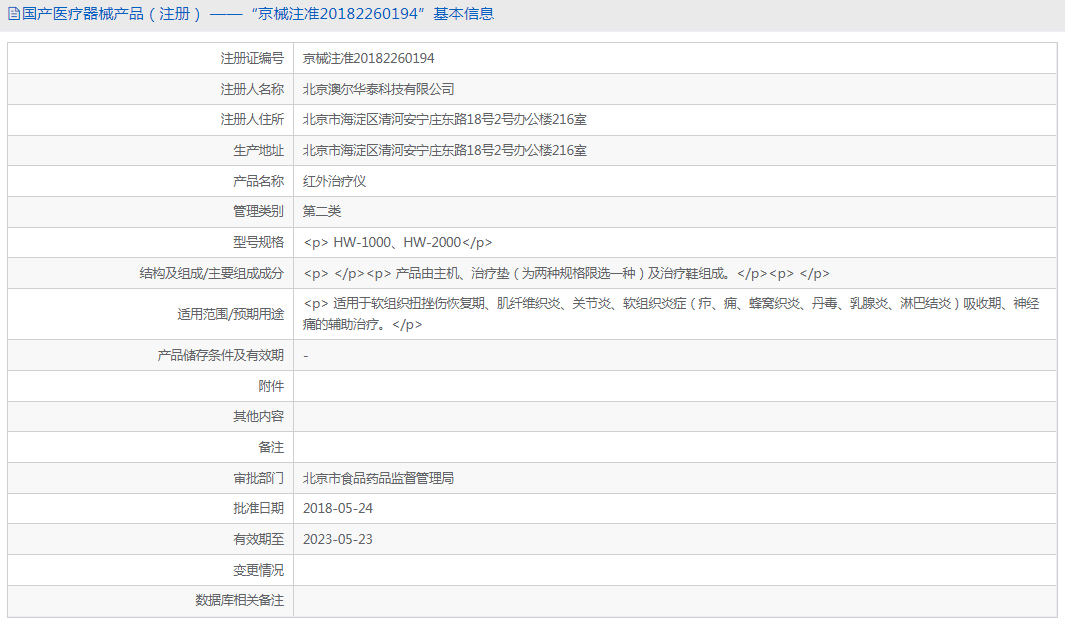Click the 数据库相关备注 row label

pos(240,600)
